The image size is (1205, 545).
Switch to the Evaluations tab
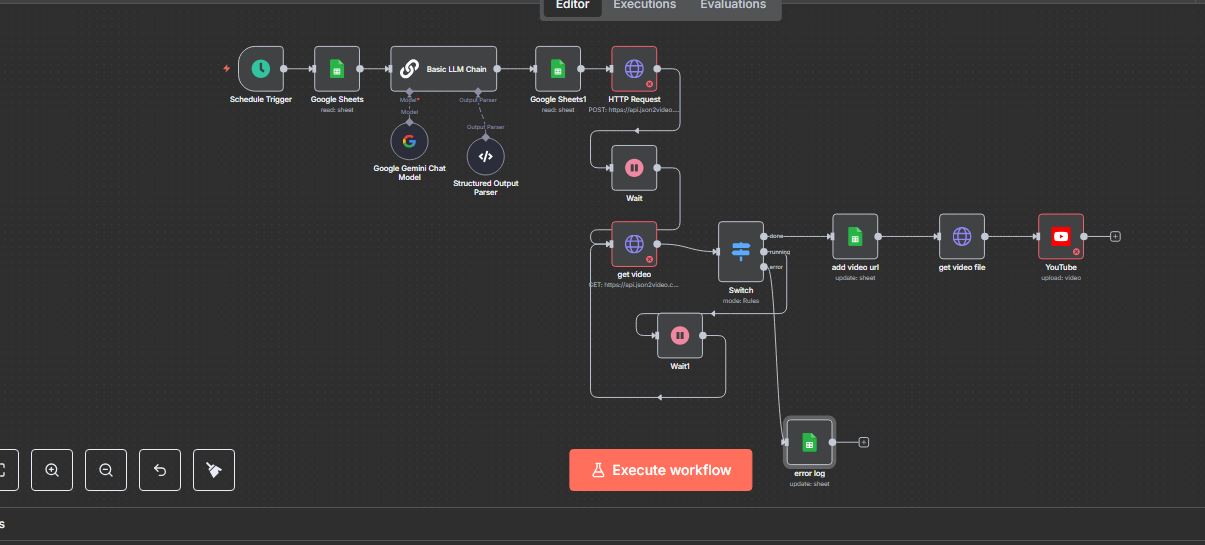tap(733, 5)
